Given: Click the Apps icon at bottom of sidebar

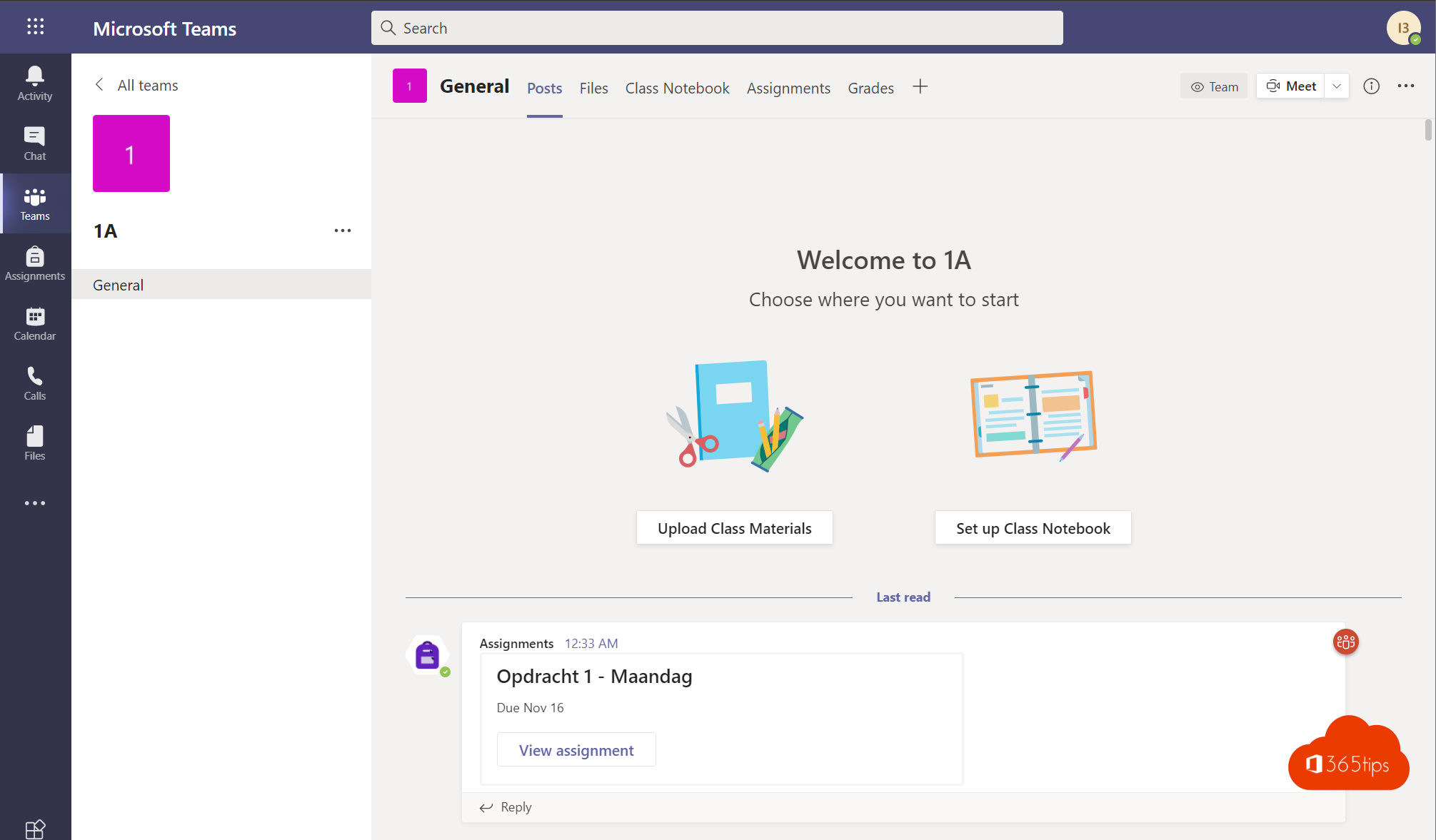Looking at the screenshot, I should click(x=35, y=828).
